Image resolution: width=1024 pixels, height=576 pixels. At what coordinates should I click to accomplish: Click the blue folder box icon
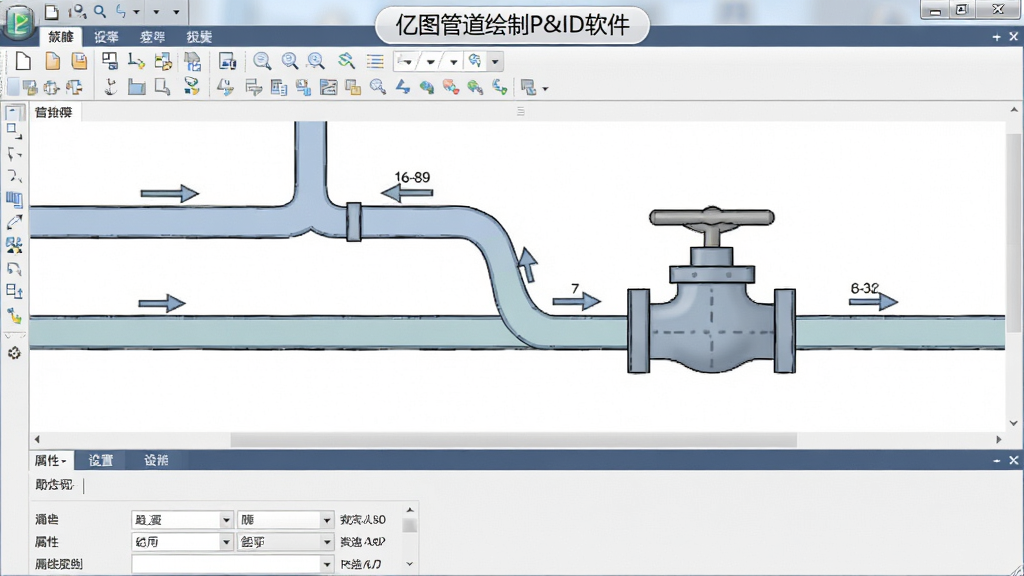click(136, 87)
